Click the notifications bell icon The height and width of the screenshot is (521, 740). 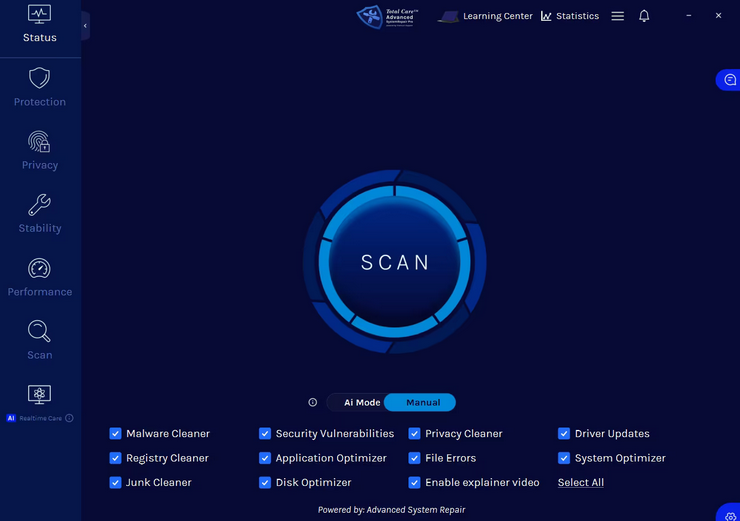(644, 16)
